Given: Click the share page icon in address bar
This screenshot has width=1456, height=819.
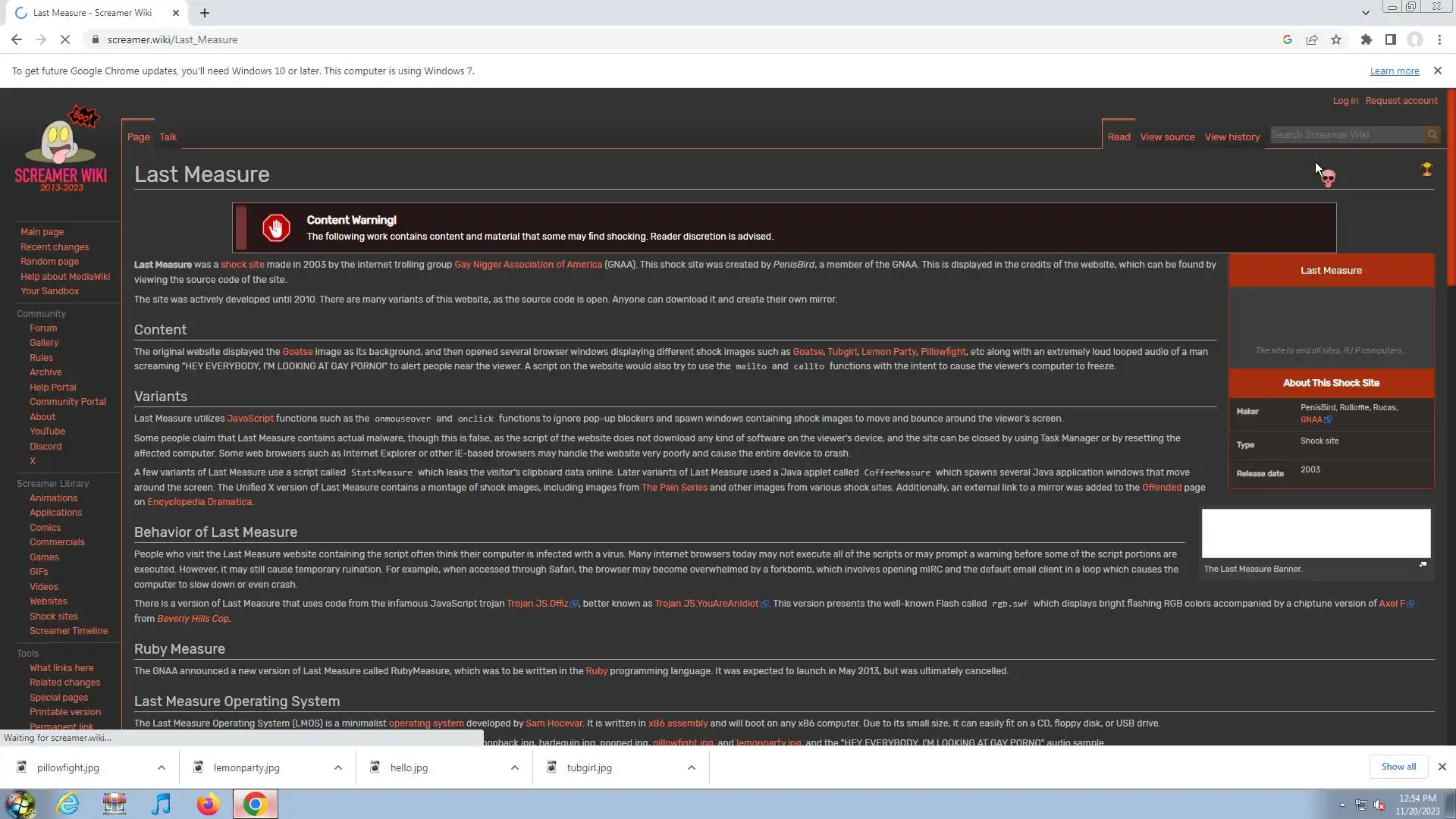Looking at the screenshot, I should pyautogui.click(x=1311, y=39).
